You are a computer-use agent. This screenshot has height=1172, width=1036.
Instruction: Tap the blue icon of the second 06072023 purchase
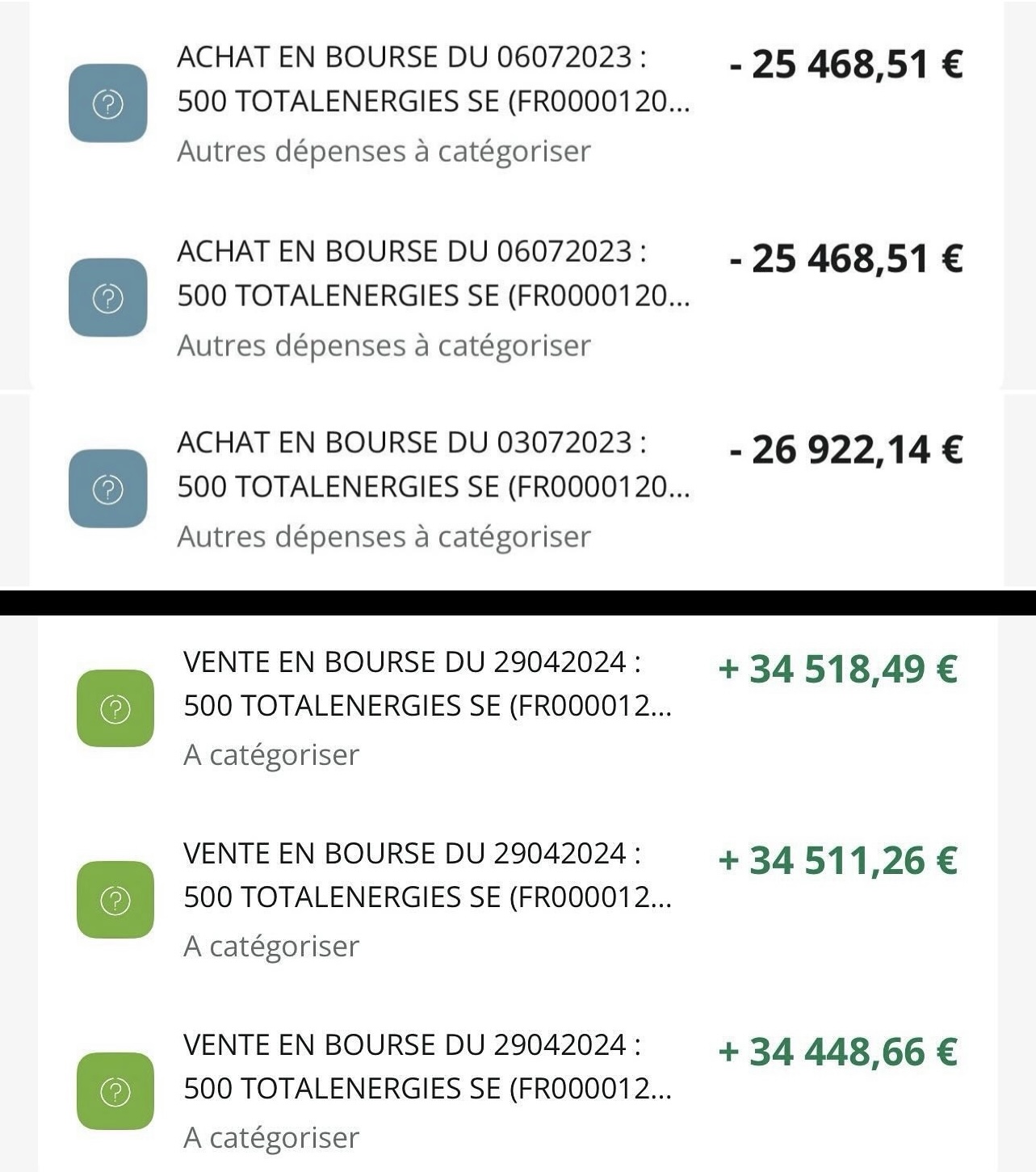tap(108, 297)
